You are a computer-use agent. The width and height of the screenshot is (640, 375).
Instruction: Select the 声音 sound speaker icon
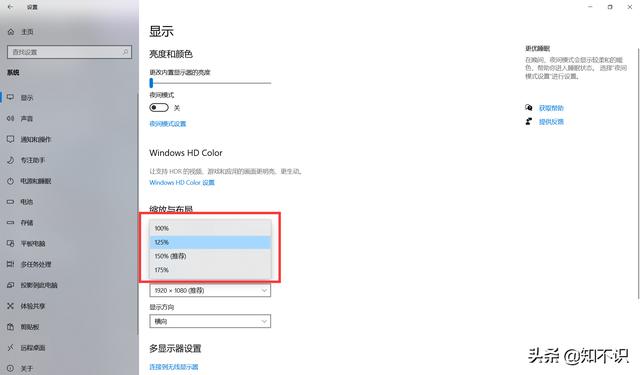coord(11,118)
